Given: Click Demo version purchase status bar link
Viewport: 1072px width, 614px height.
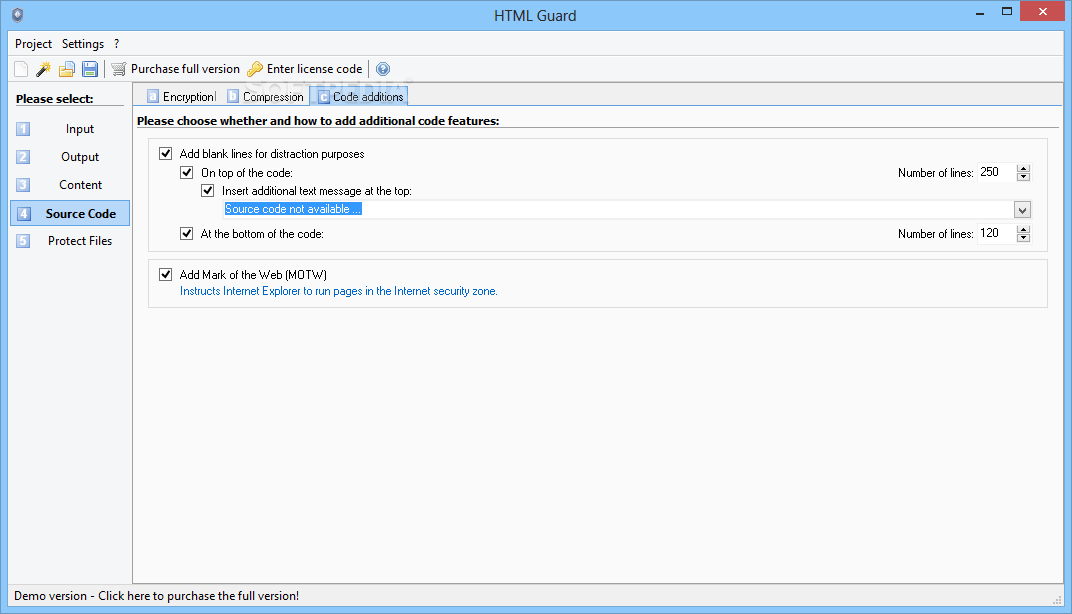Looking at the screenshot, I should 157,596.
